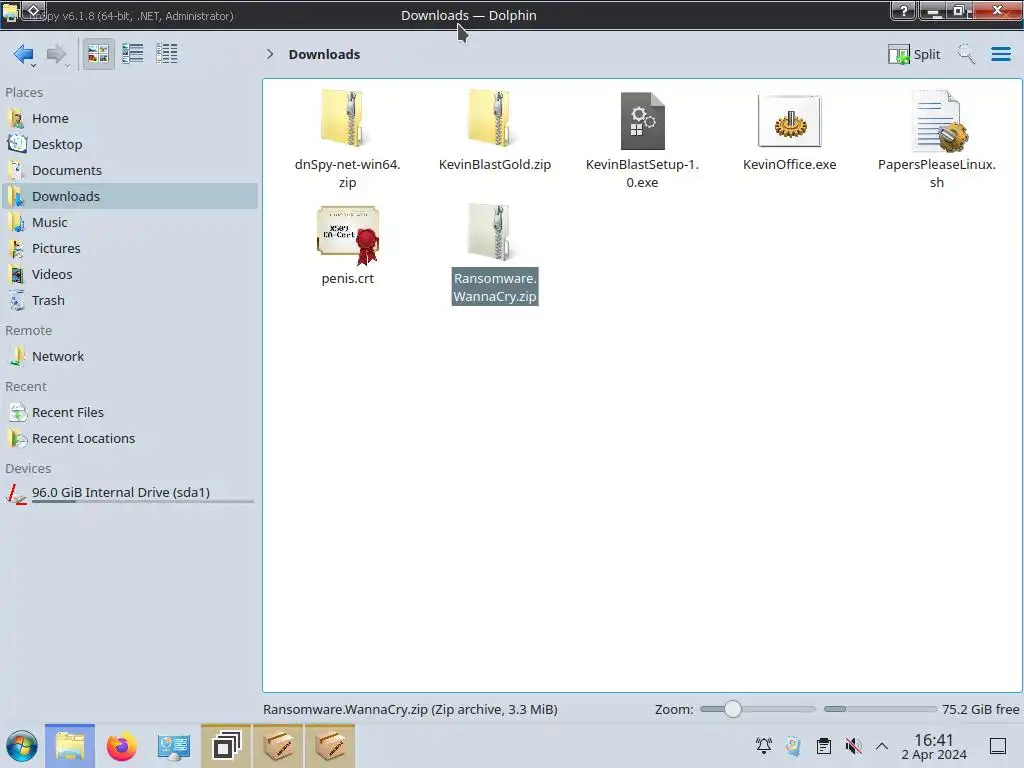Switch to Details view mode
1024x768 pixels.
pos(167,54)
